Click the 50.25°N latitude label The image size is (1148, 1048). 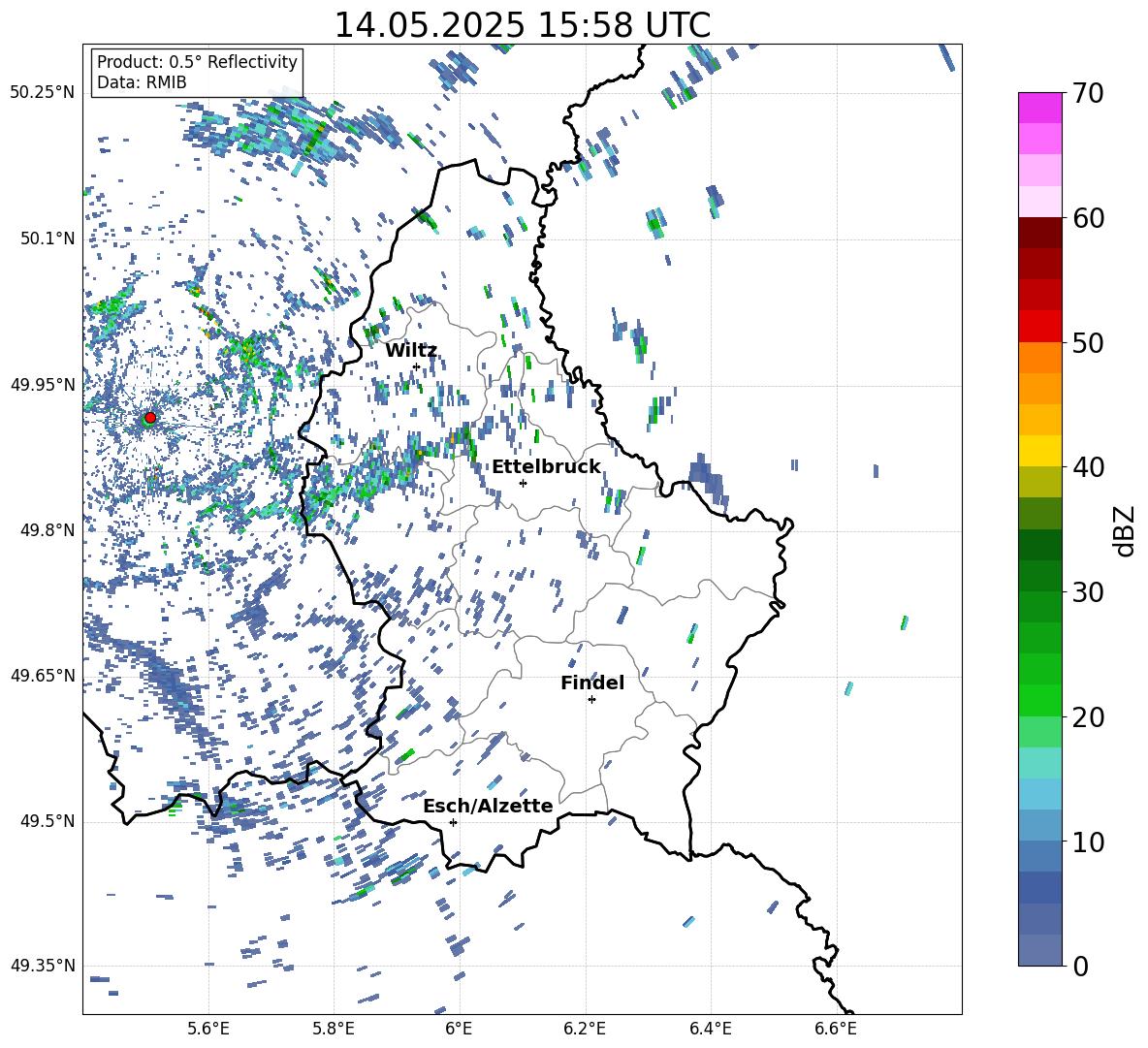[x=43, y=93]
